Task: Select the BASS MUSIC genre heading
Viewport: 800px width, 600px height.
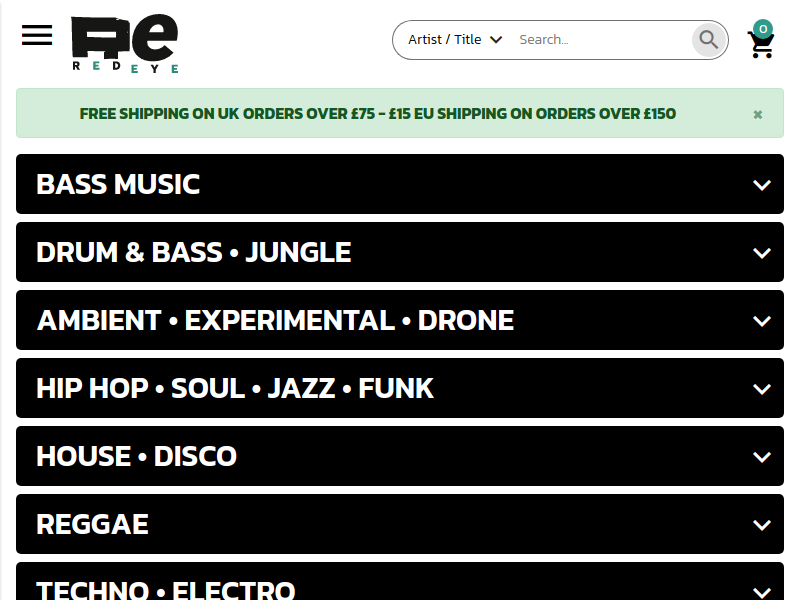Action: (118, 184)
